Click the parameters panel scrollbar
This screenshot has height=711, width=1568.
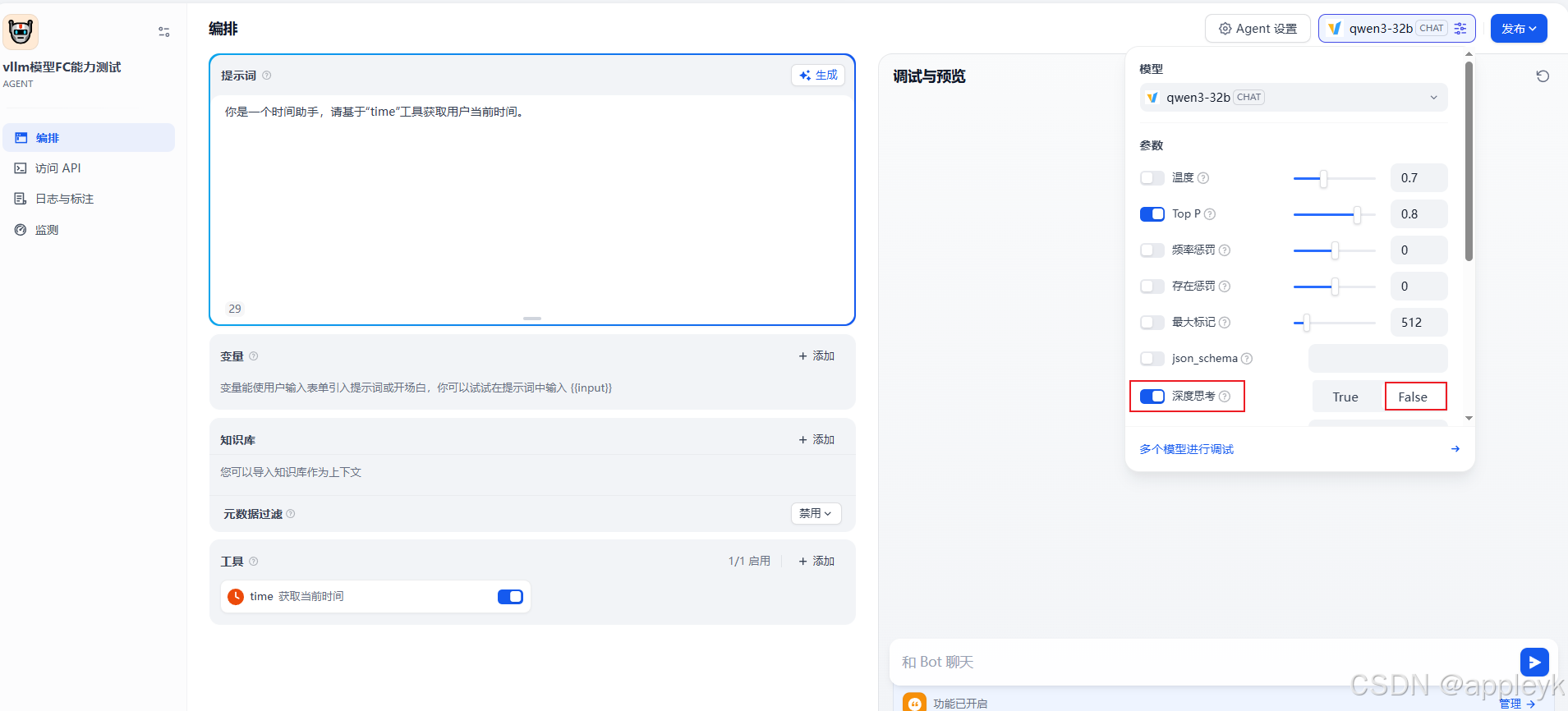1469,161
